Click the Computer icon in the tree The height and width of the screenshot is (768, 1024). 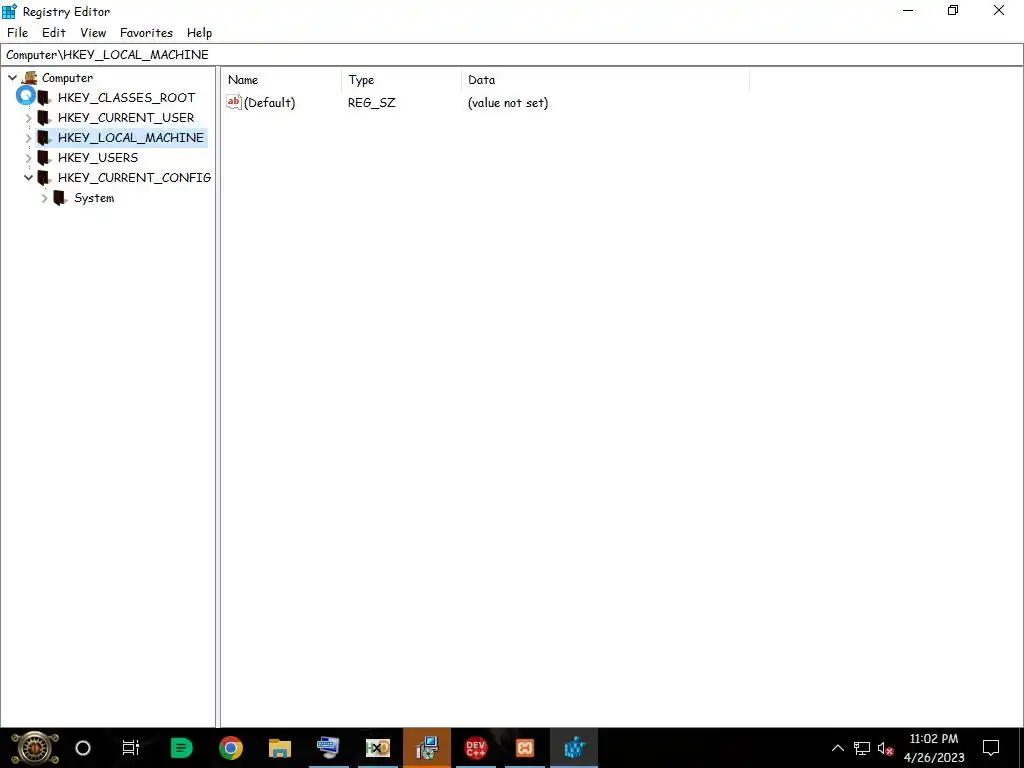tap(29, 78)
